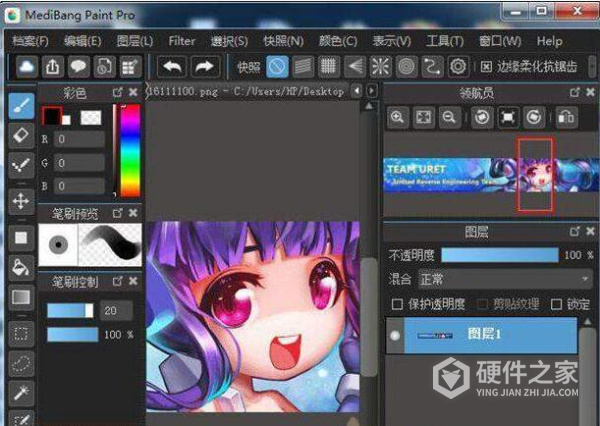The height and width of the screenshot is (426, 600).
Task: Fit canvas to window in navigator
Action: tap(424, 117)
